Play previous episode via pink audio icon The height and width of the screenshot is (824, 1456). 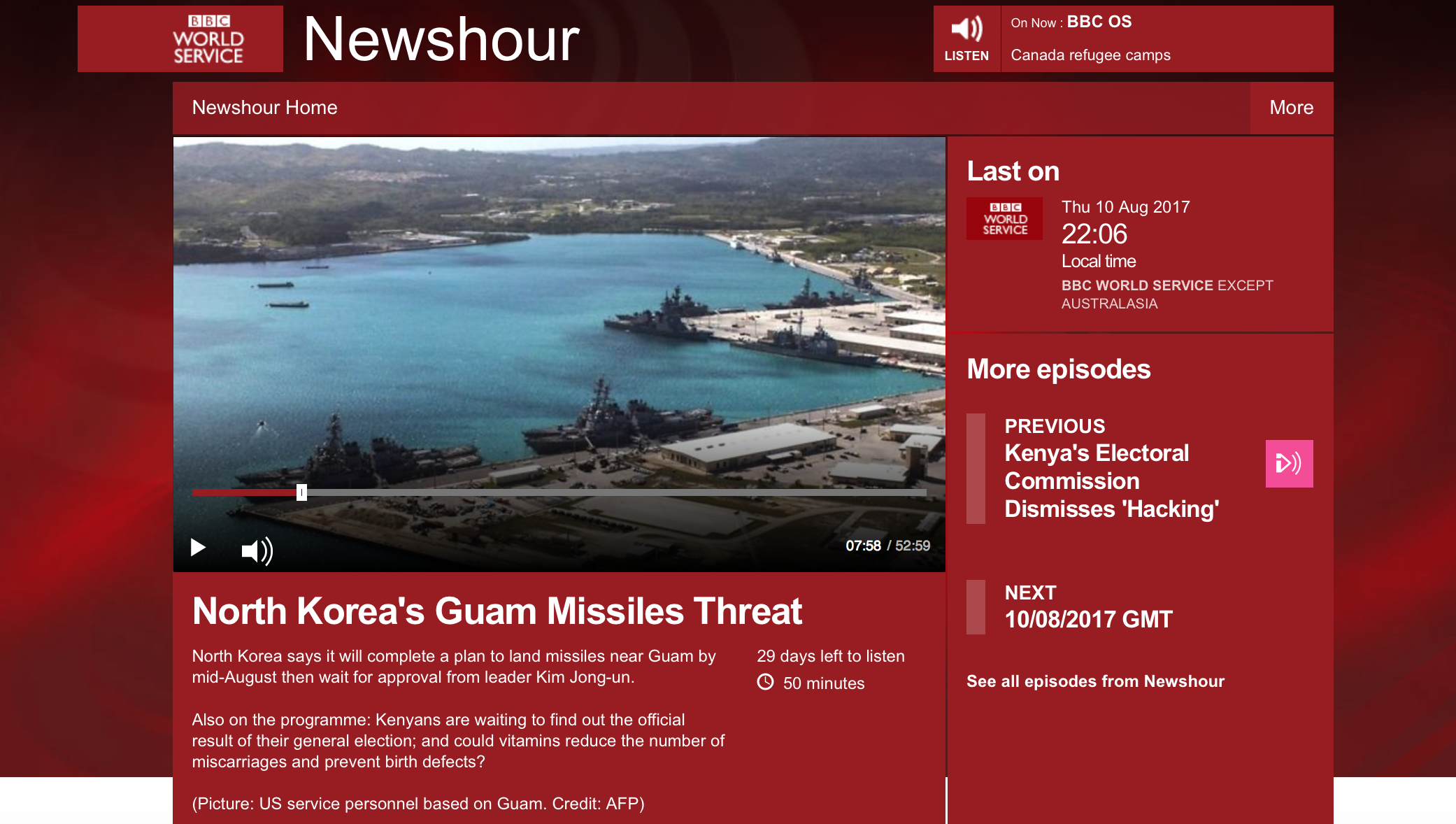1289,464
